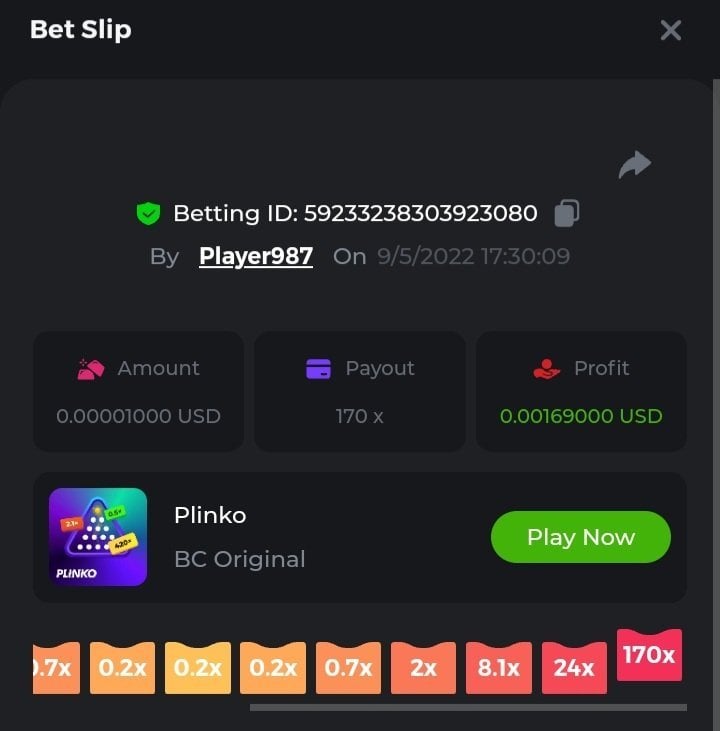Viewport: 720px width, 731px height.
Task: Copy the Betting ID with copy icon
Action: click(x=567, y=213)
